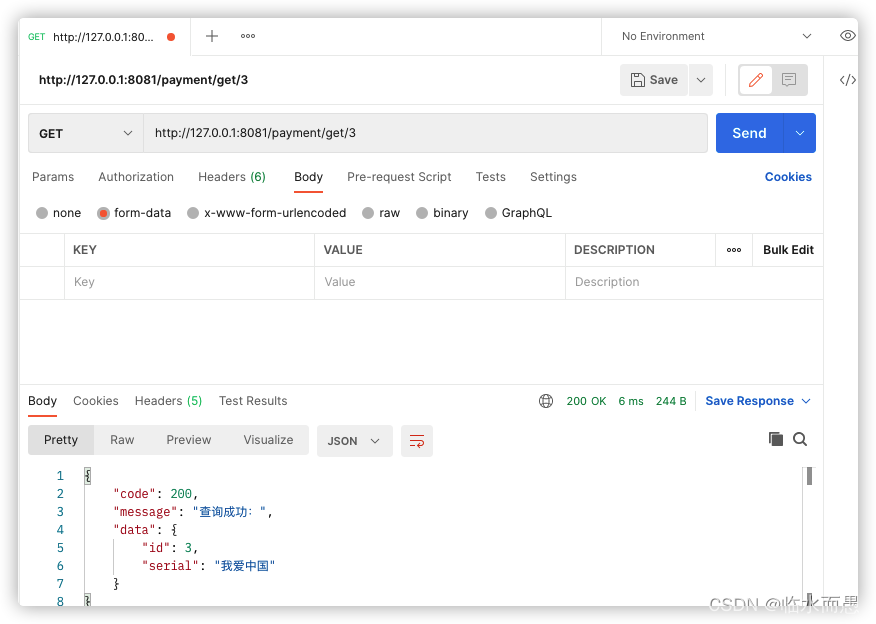Screen dimensions: 876x624
Task: Select the GET request tab at top
Action: point(103,37)
